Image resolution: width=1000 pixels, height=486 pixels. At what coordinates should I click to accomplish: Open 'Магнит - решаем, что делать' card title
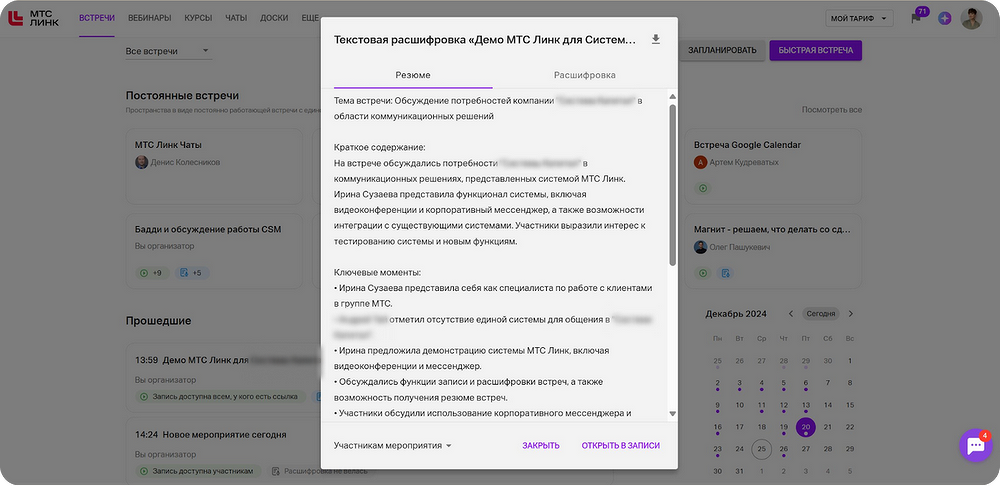coord(770,230)
